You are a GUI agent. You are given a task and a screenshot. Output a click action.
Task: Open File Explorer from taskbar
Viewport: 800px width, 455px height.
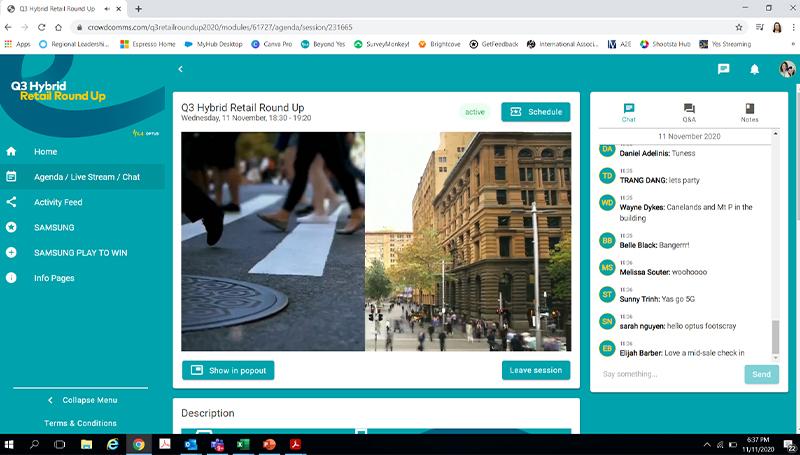coord(86,444)
